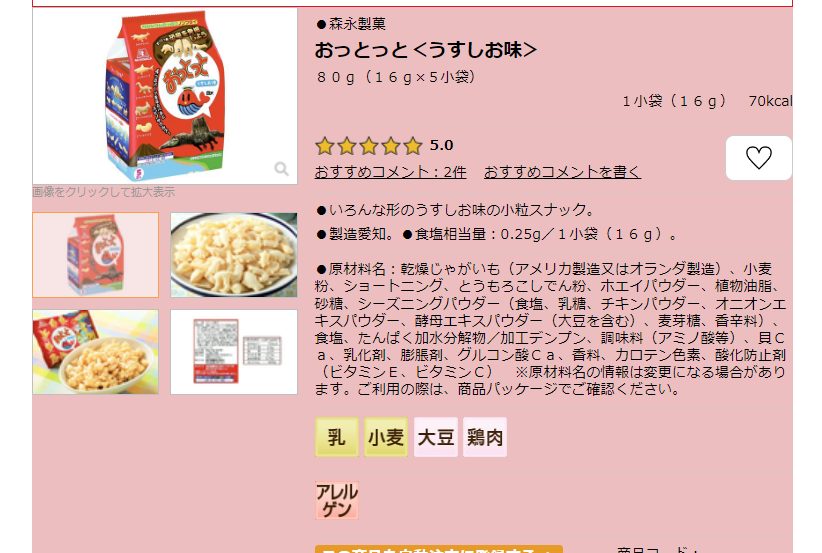822x553 pixels.
Task: Select the snack bowl close-up thumbnail
Action: click(234, 255)
